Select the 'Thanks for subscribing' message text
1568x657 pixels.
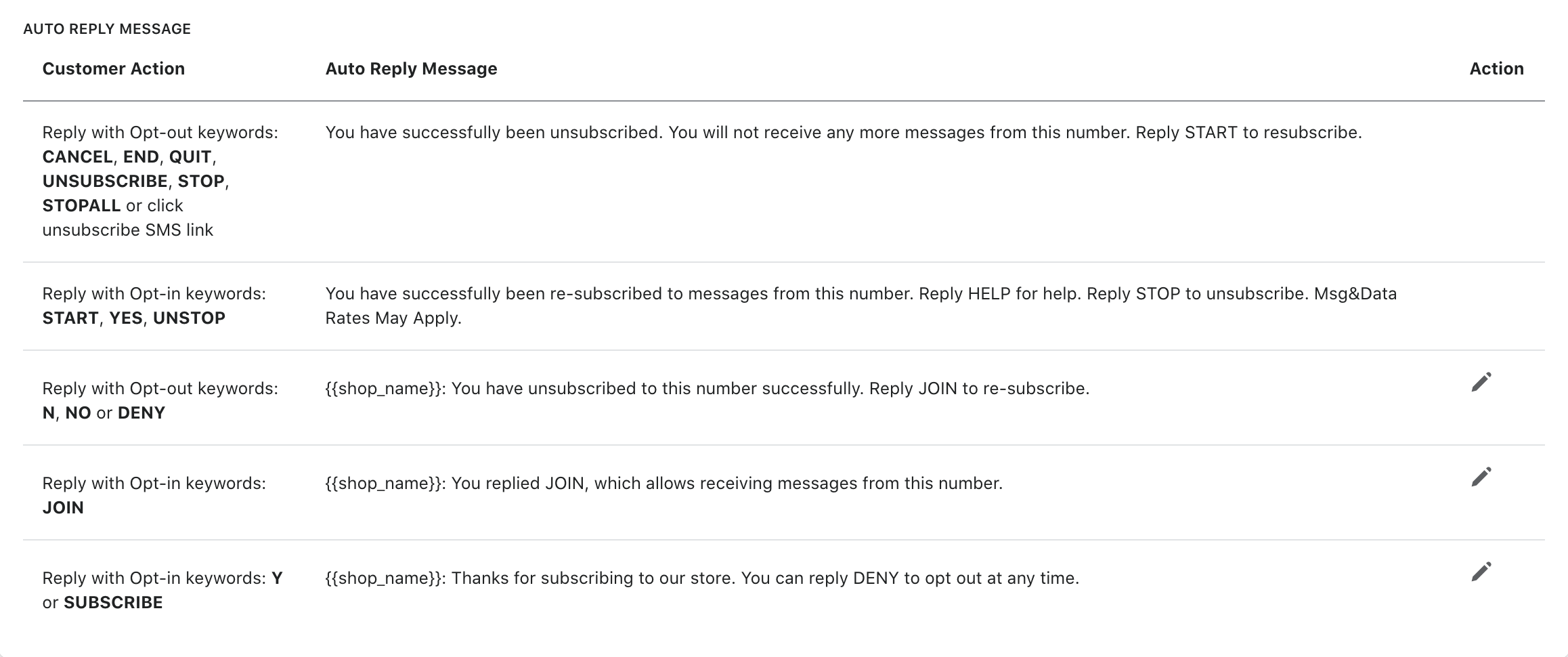click(x=701, y=578)
